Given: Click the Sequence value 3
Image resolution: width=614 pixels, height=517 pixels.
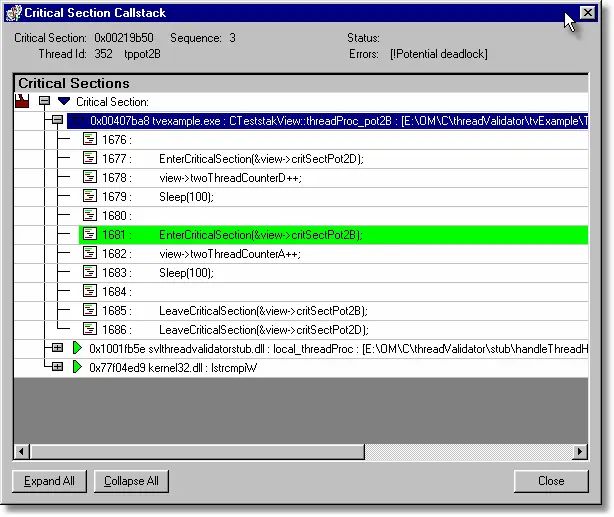Looking at the screenshot, I should 233,38.
